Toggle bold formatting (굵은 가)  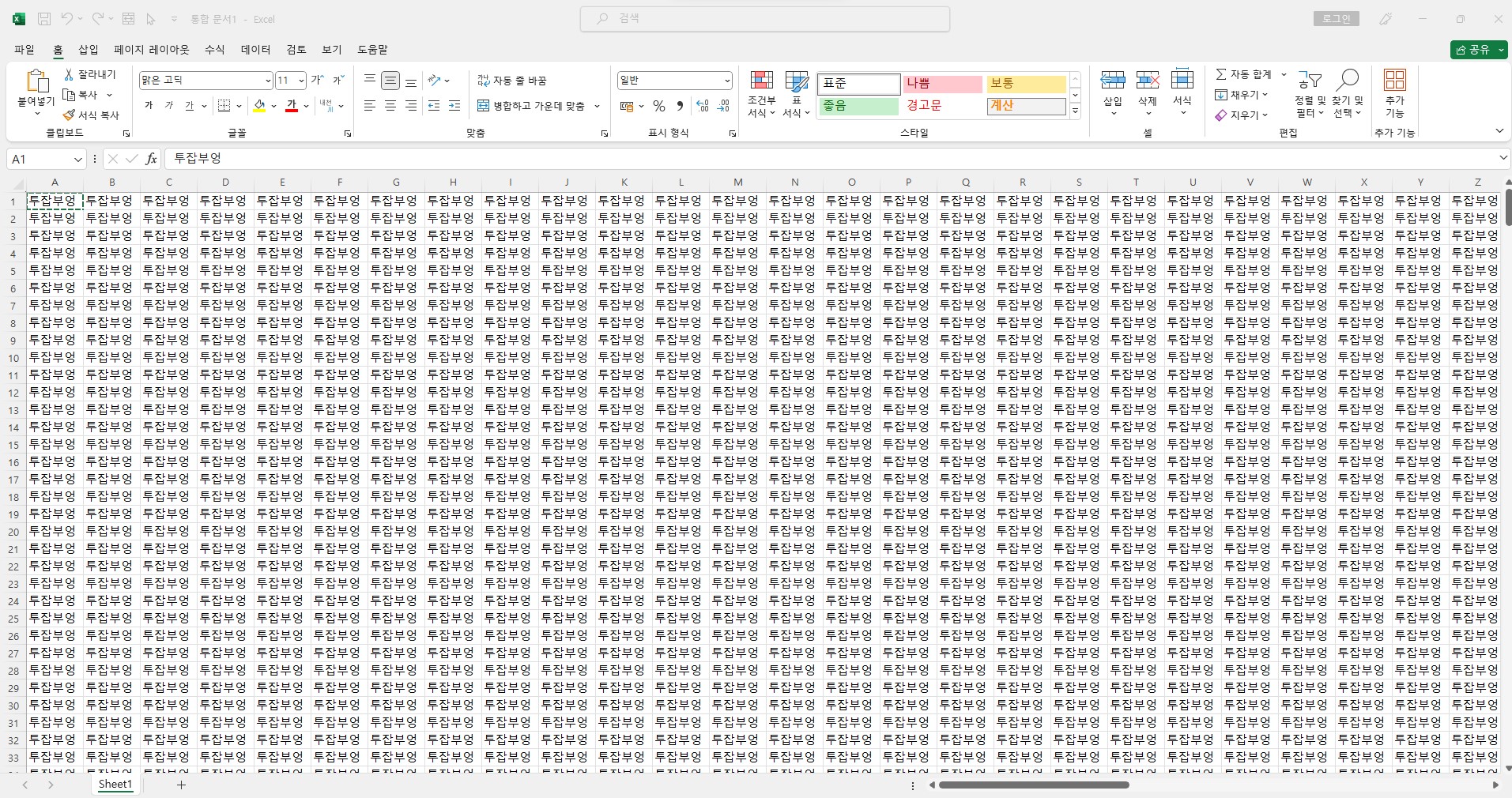coord(149,106)
